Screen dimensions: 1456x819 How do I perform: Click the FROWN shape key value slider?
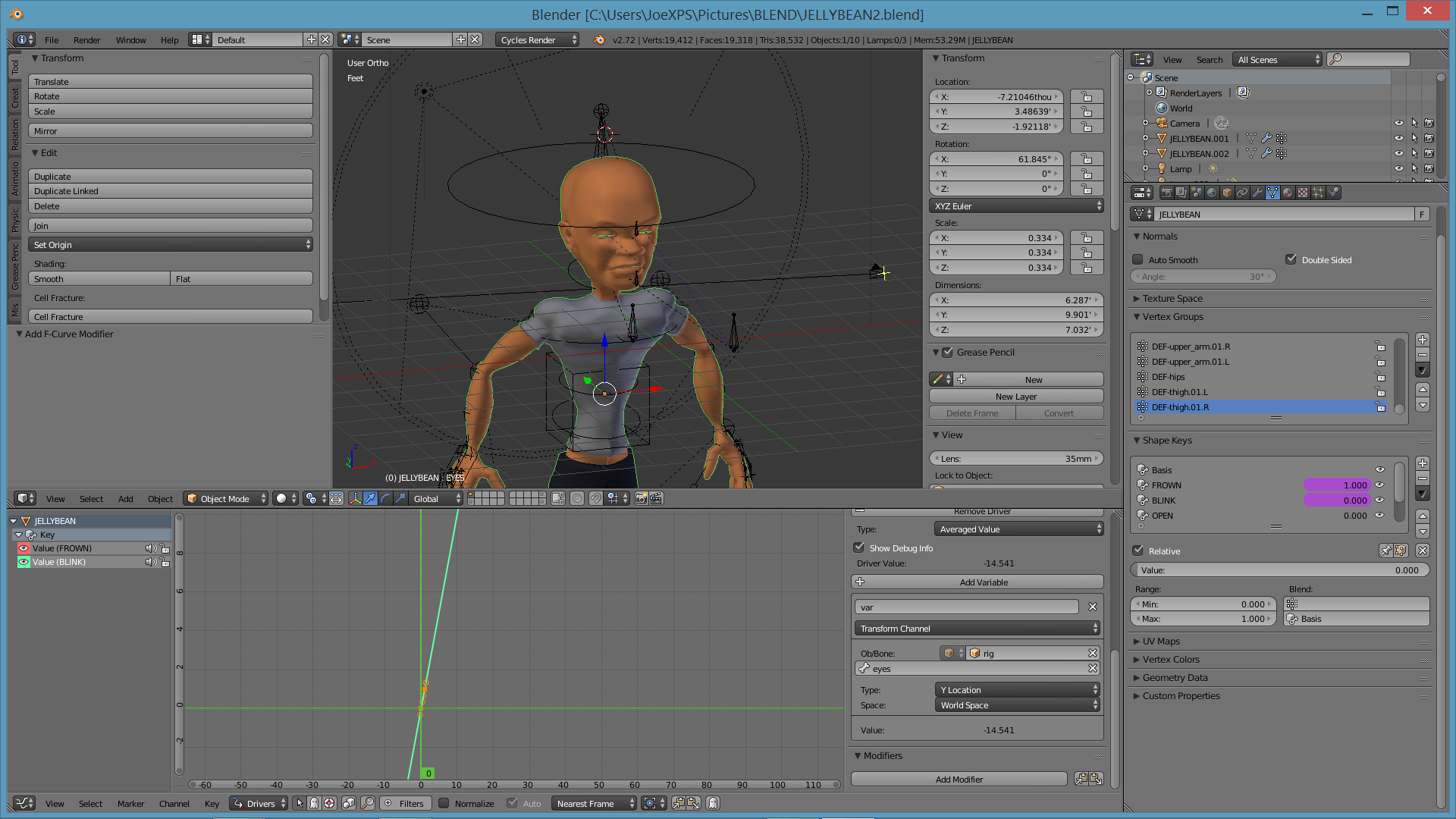coord(1338,485)
